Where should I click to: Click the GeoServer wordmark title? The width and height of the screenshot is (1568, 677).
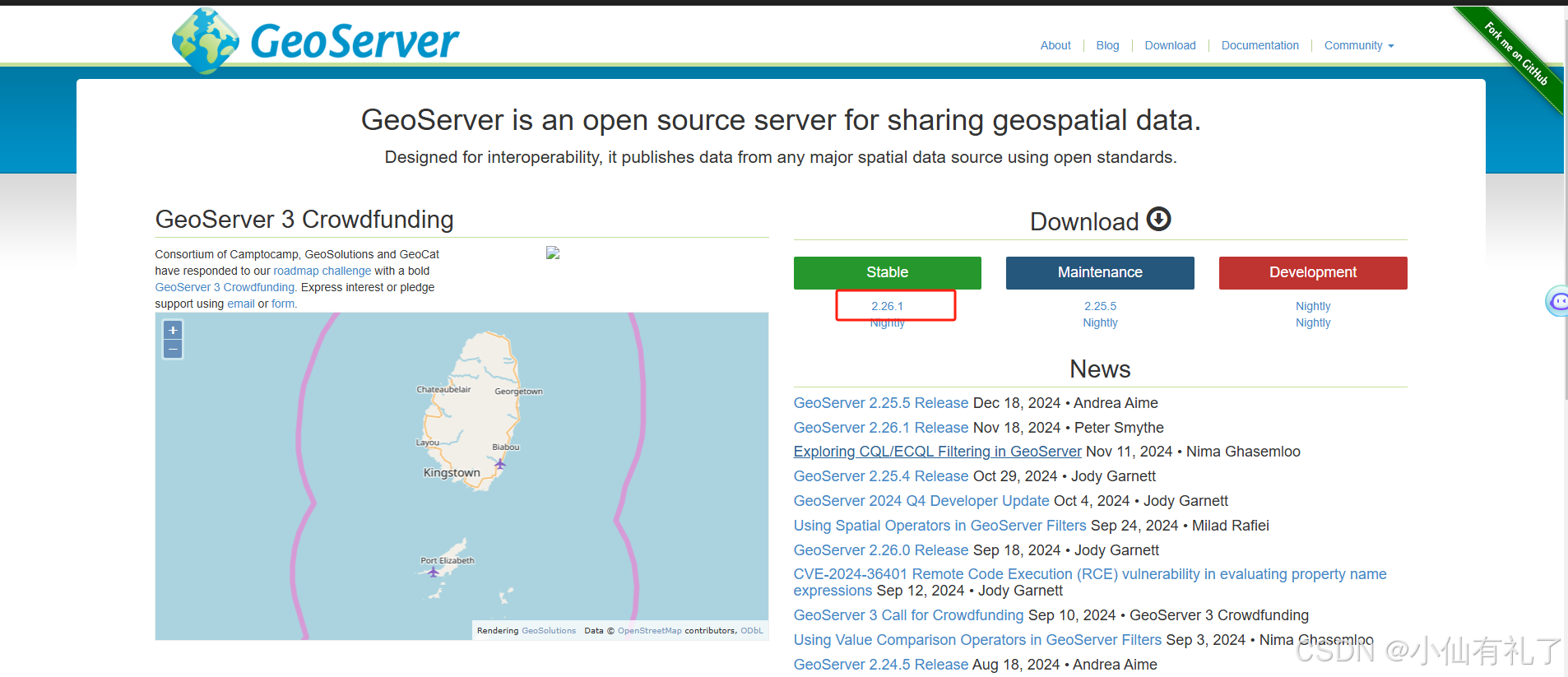click(x=355, y=41)
